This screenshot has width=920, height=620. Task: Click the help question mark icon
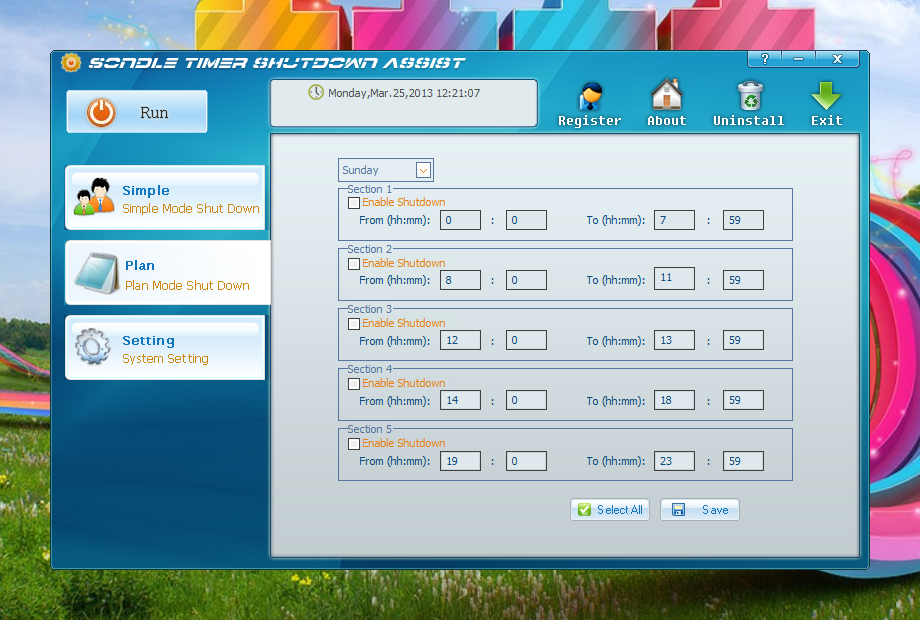click(765, 60)
